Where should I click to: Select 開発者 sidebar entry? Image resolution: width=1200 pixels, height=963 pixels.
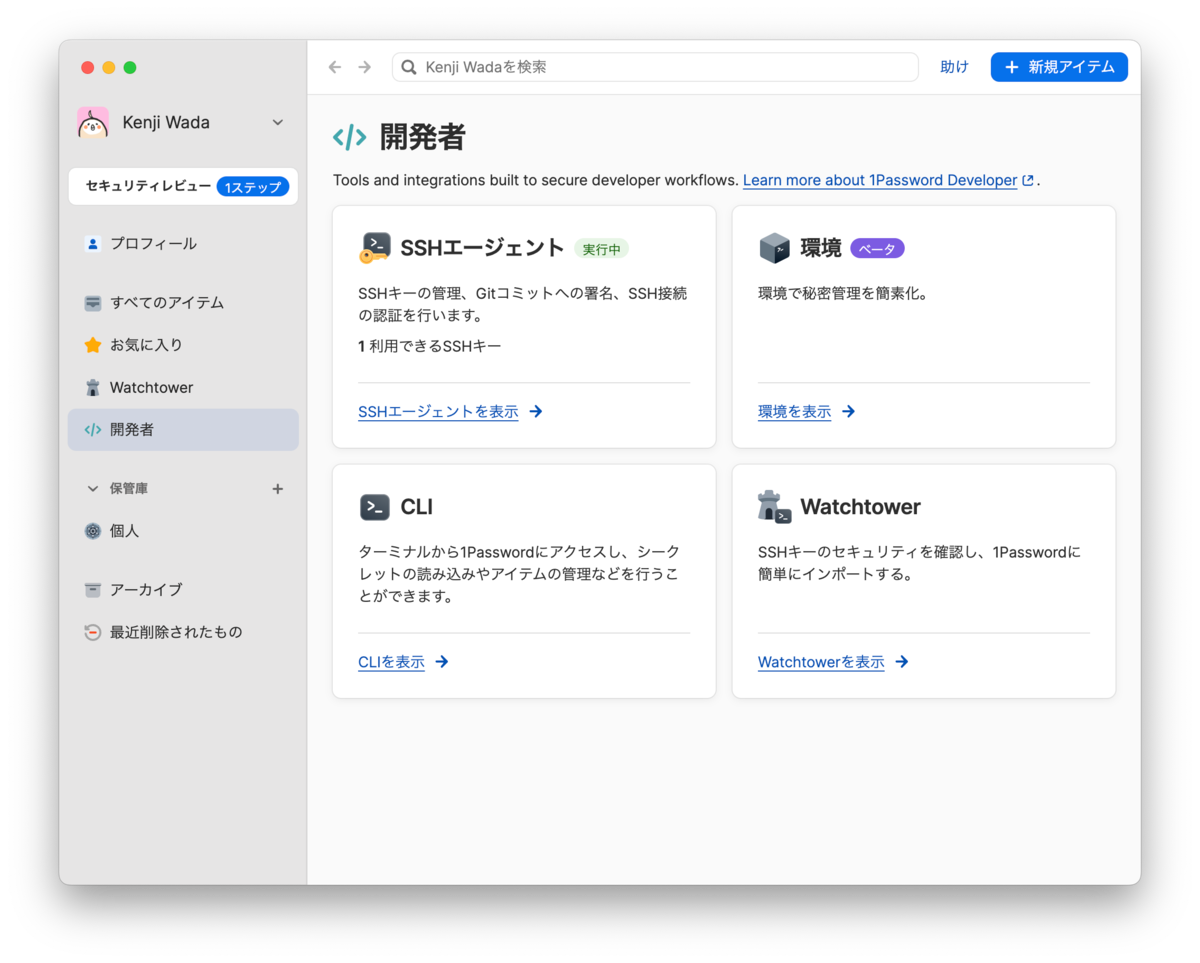[183, 430]
